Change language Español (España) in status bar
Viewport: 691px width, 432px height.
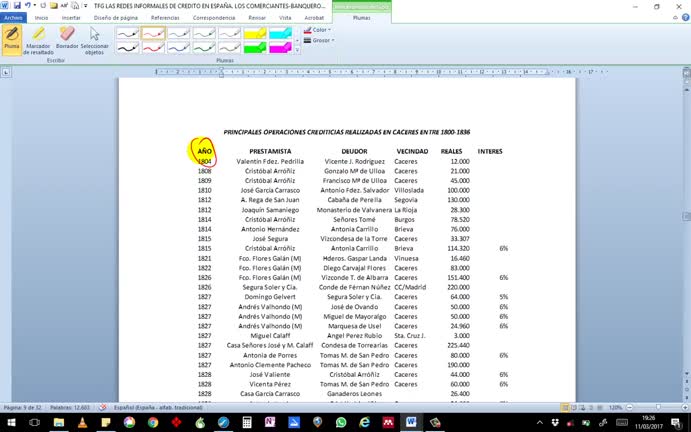[x=158, y=408]
